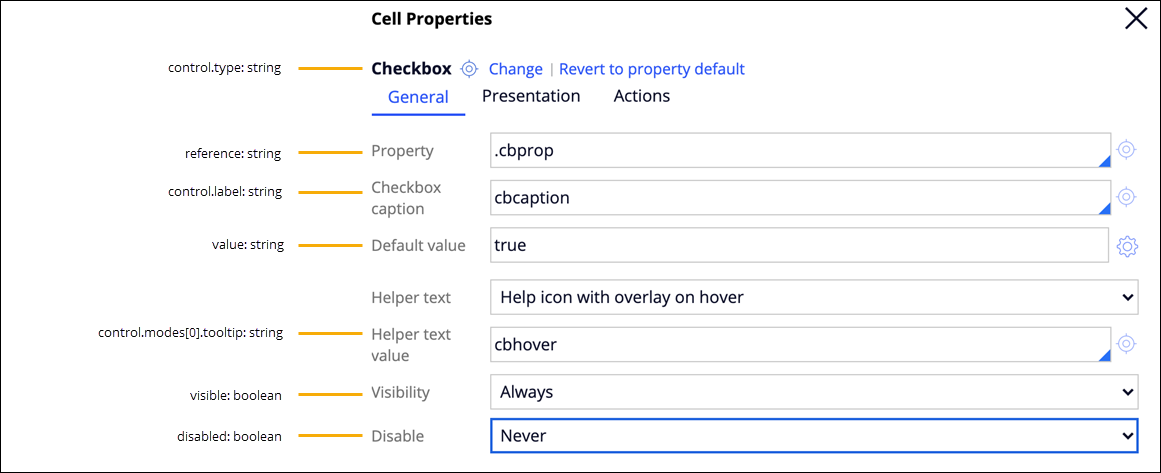Open the Visibility dropdown set to Always
Screen dimensions: 1161x473
click(814, 392)
